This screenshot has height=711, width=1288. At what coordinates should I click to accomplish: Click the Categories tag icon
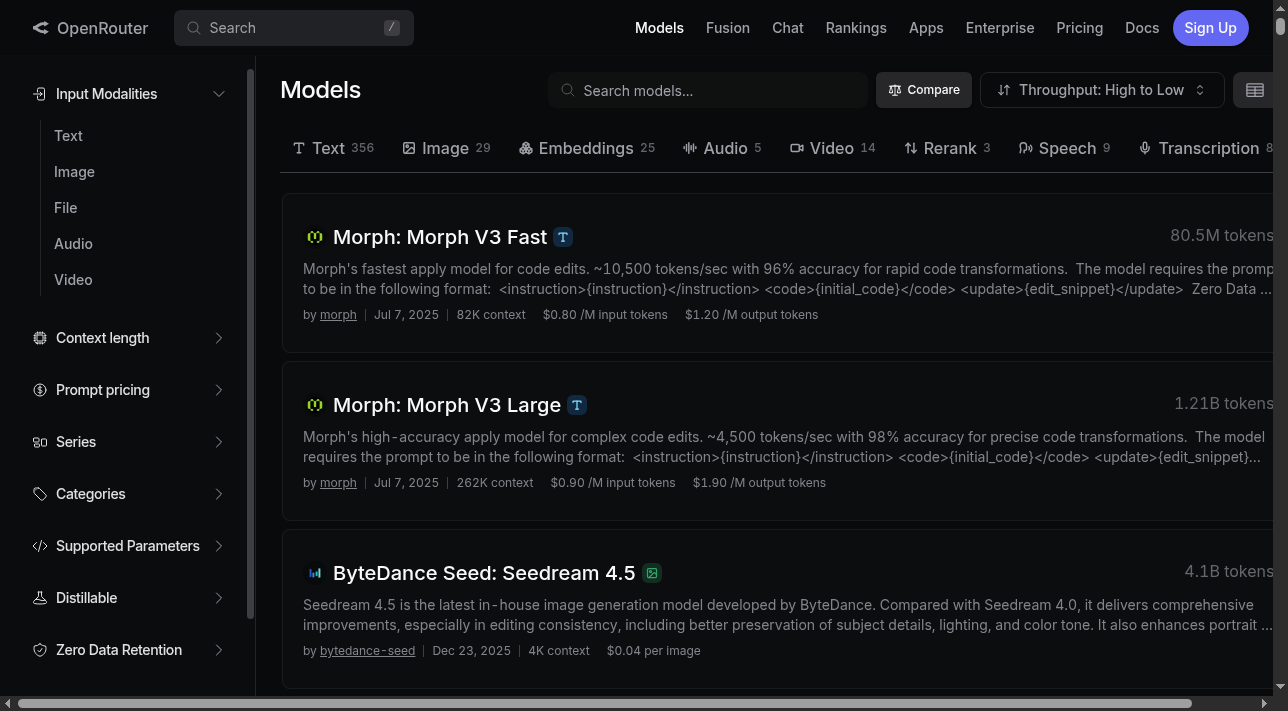[x=40, y=494]
